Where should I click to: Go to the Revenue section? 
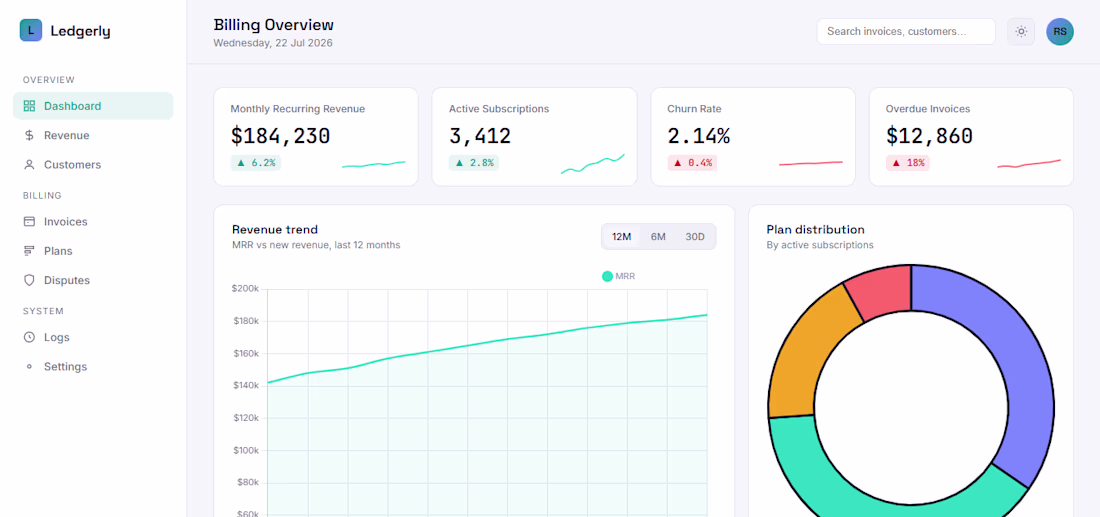[x=93, y=135]
